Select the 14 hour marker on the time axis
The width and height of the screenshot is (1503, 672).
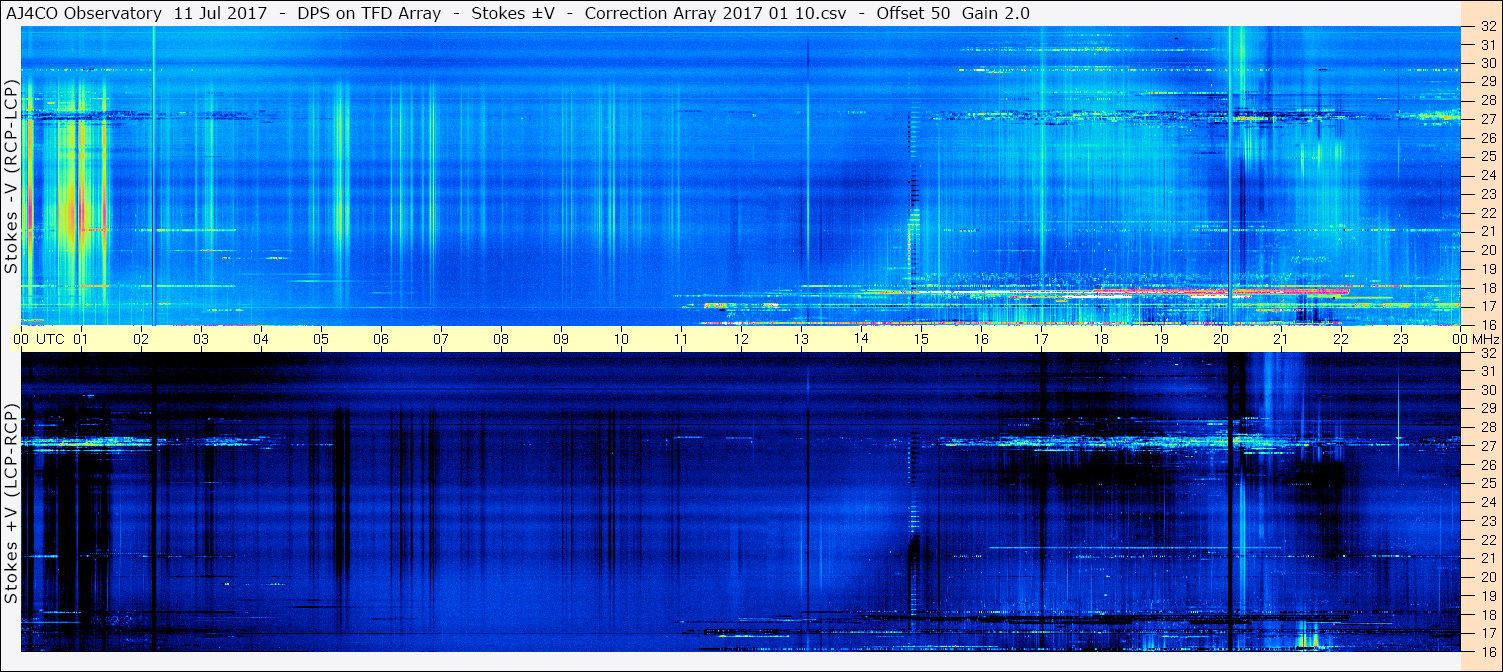point(861,339)
